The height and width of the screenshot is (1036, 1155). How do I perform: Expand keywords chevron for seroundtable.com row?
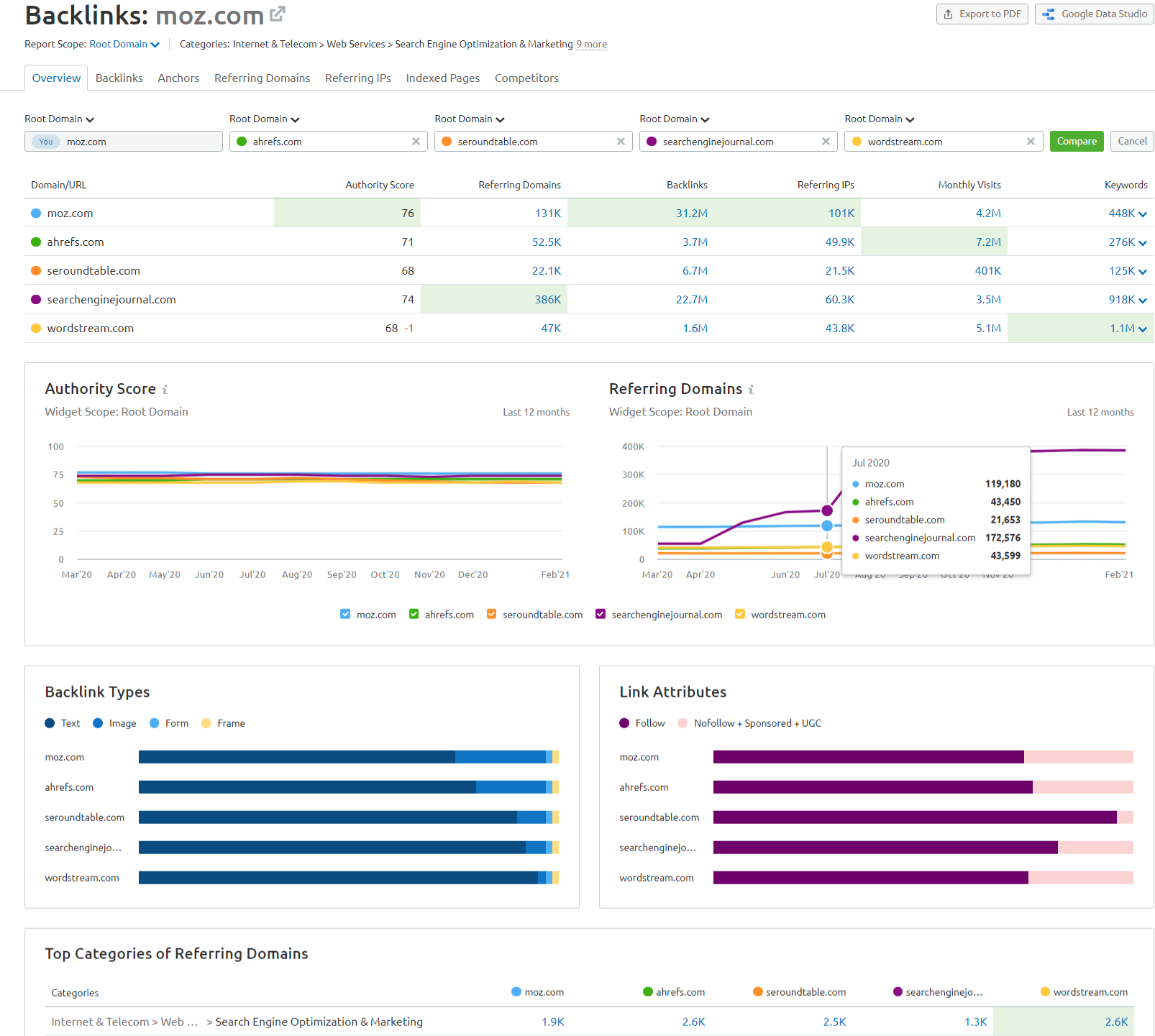click(x=1143, y=272)
